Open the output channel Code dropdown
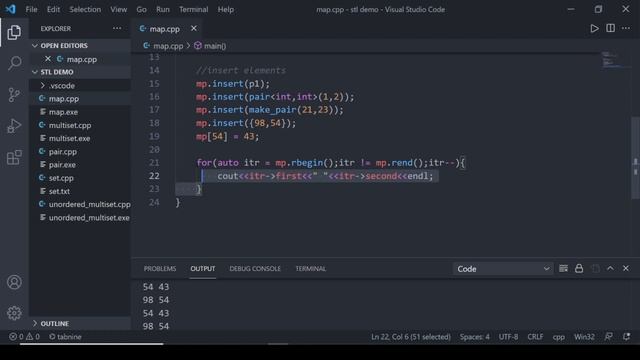This screenshot has height=360, width=640. click(x=503, y=269)
